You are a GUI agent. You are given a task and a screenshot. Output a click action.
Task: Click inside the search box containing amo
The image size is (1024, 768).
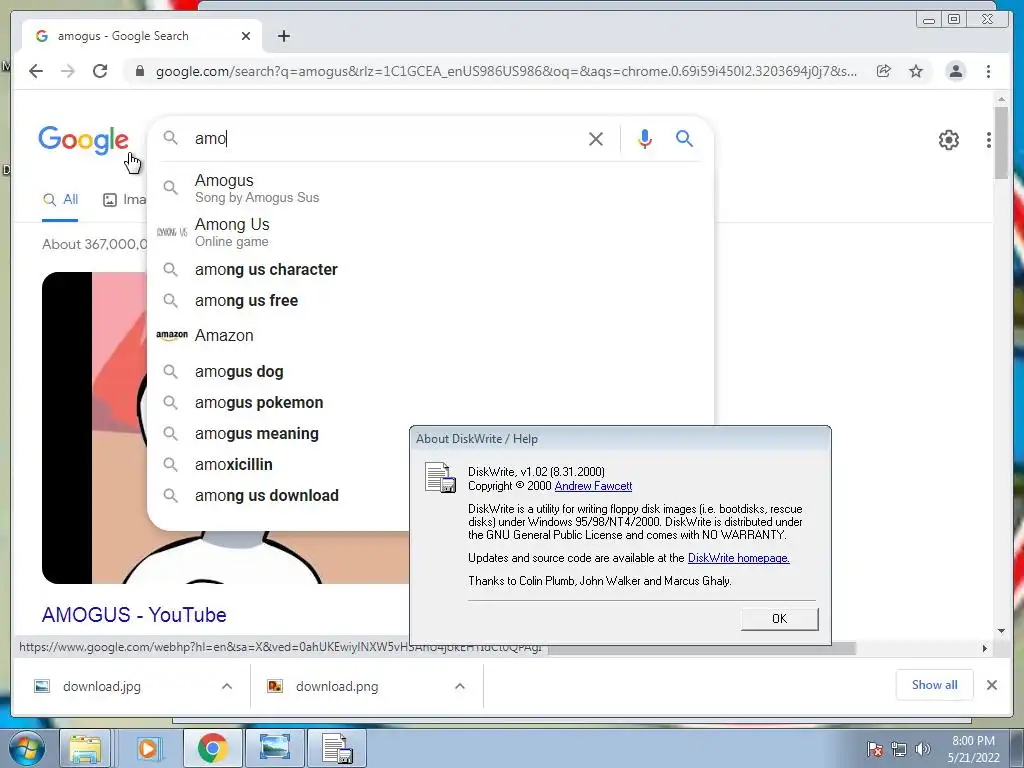[385, 138]
